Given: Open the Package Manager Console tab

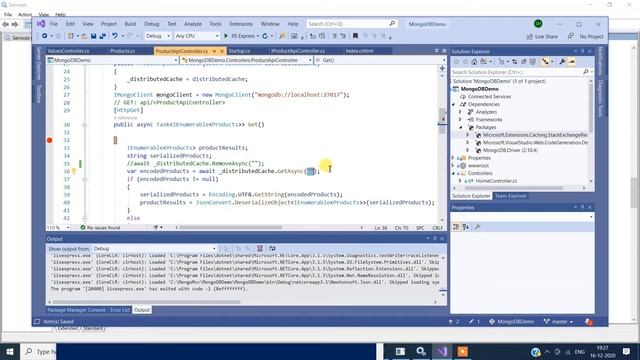Looking at the screenshot, I should click(x=76, y=310).
